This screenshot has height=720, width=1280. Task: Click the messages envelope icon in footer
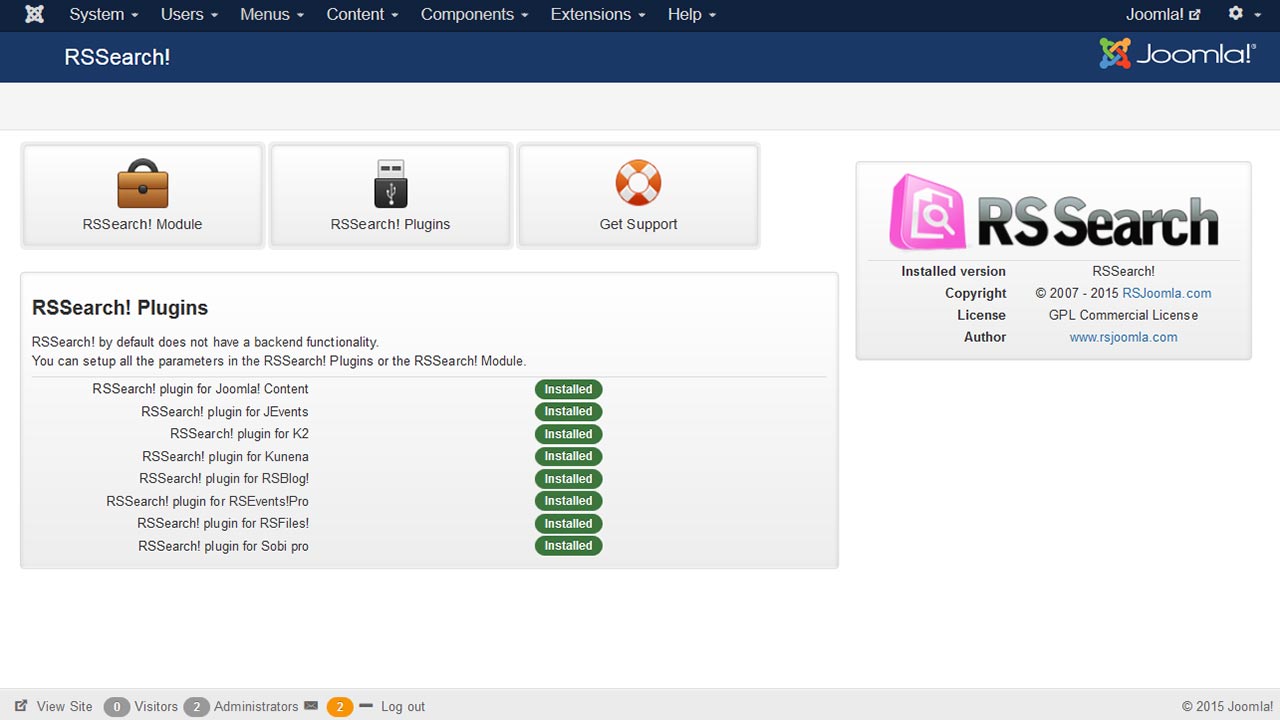(x=311, y=706)
